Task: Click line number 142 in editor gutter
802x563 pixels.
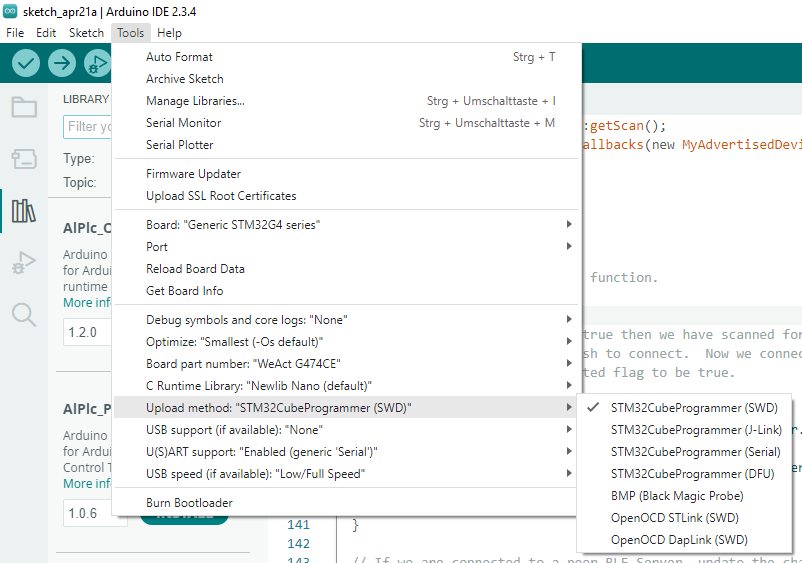Action: [298, 544]
